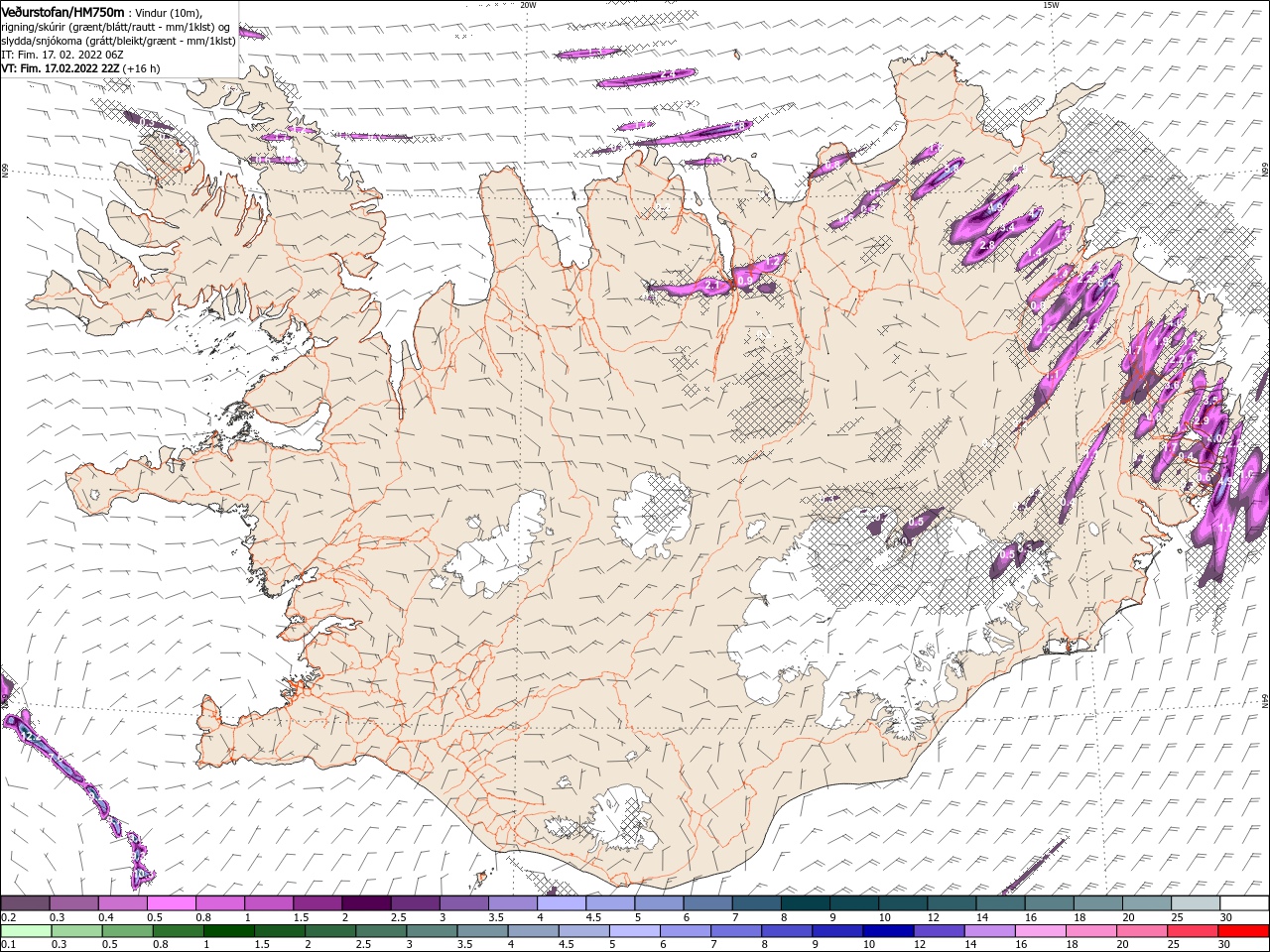This screenshot has height=952, width=1270.
Task: Click the 15W longitude label
Action: (1050, 5)
